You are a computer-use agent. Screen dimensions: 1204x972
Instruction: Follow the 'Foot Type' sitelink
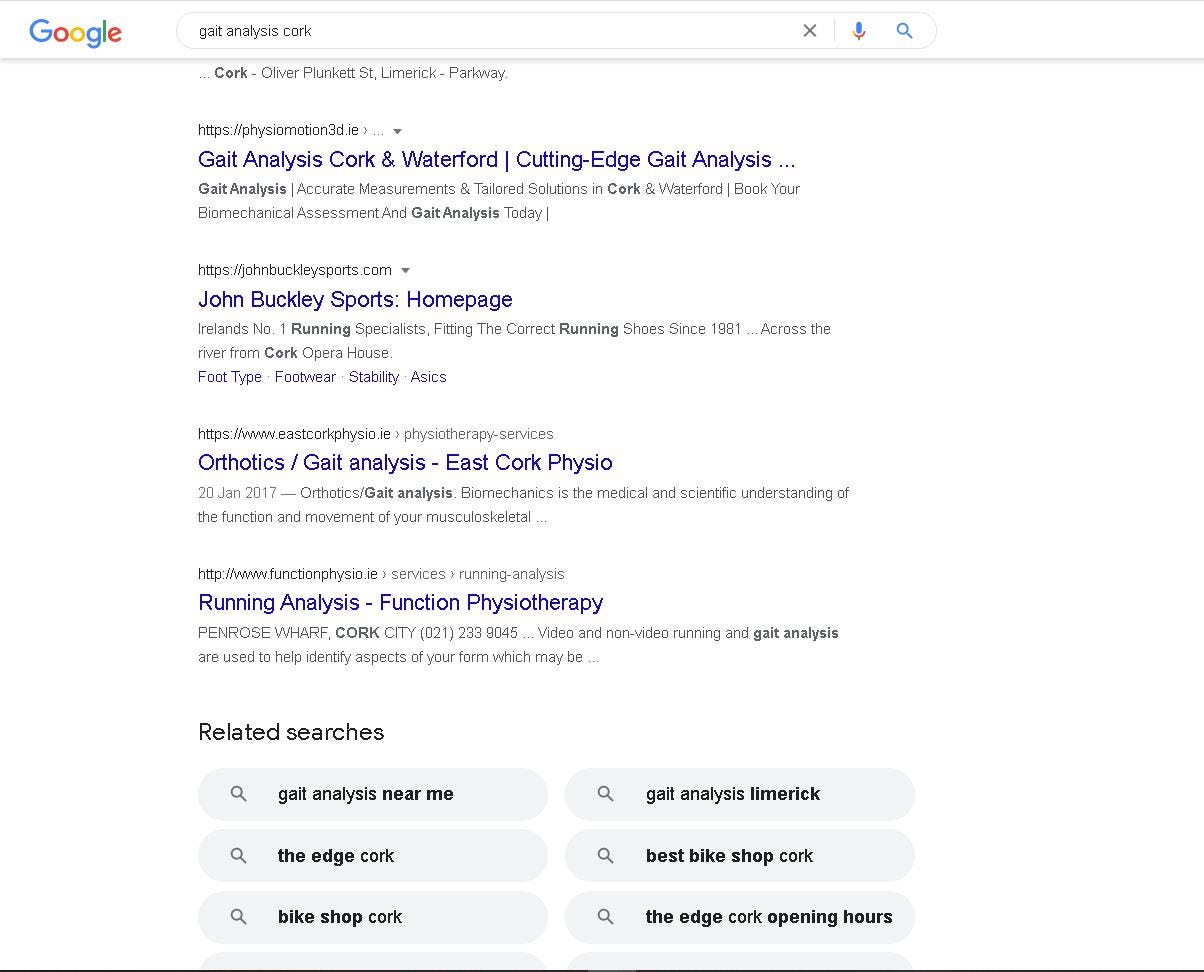230,377
